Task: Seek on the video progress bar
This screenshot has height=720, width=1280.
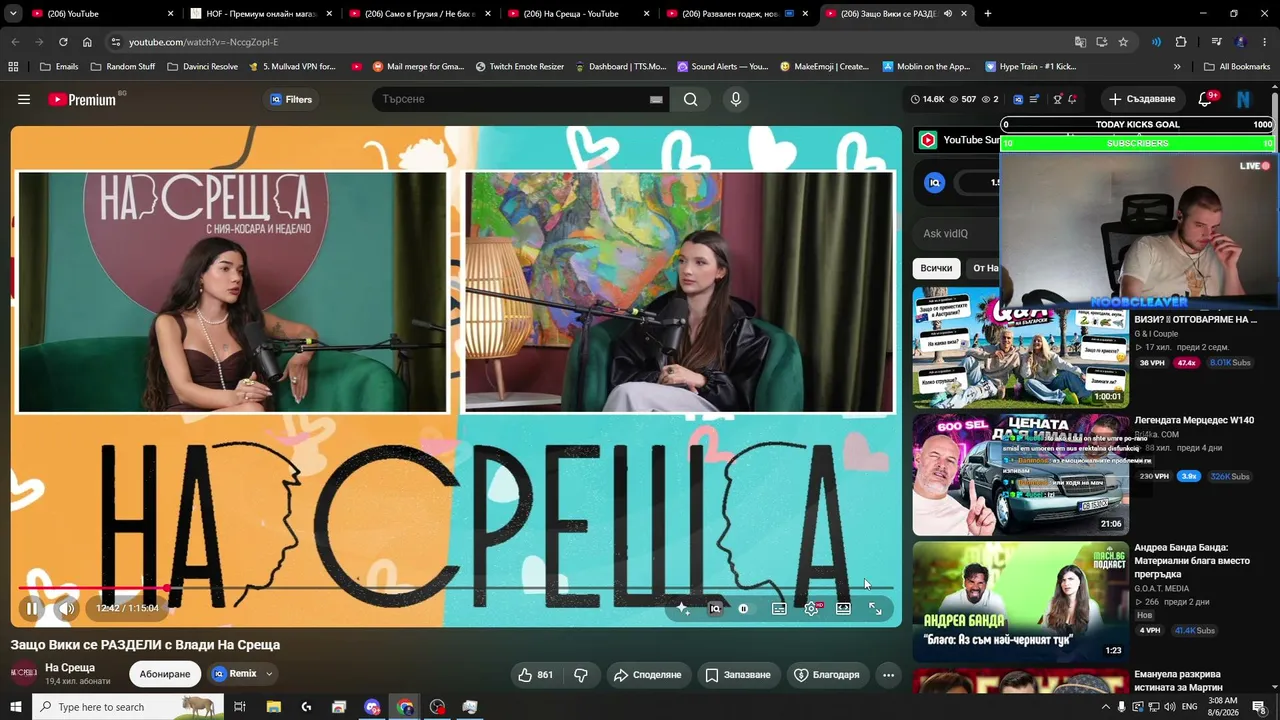Action: (x=456, y=588)
